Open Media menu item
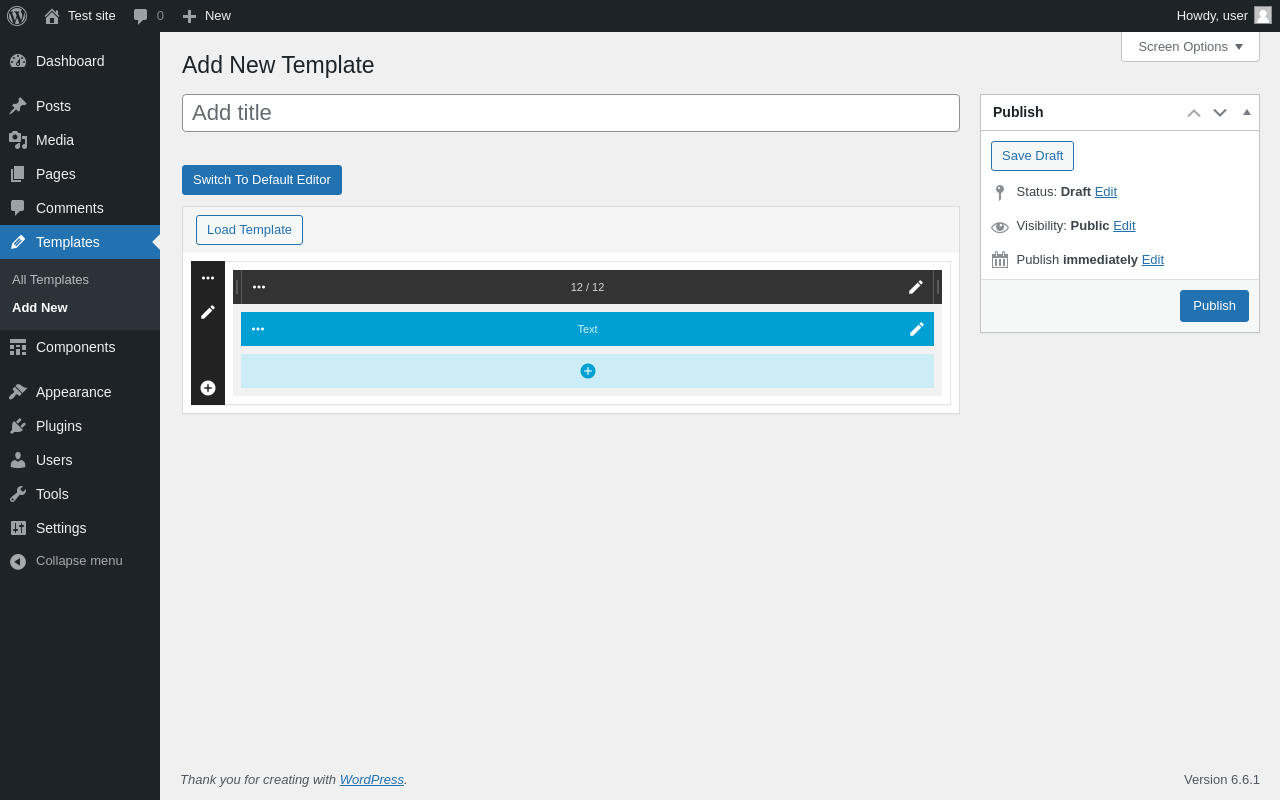Image resolution: width=1280 pixels, height=800 pixels. tap(80, 140)
